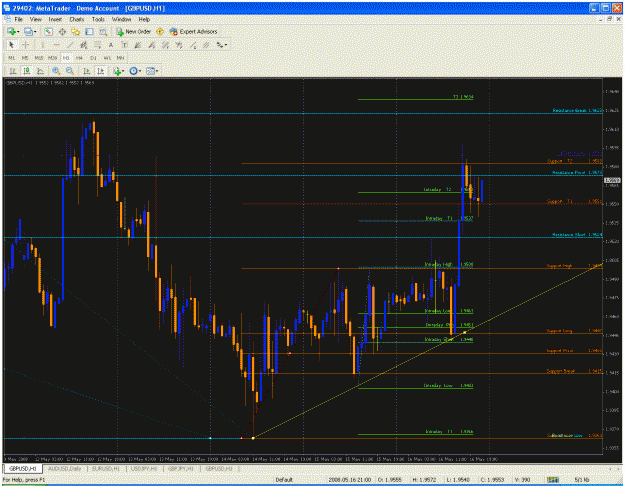Screen dimensions: 625x486
Task: Insert a text label with T tool
Action: point(124,45)
